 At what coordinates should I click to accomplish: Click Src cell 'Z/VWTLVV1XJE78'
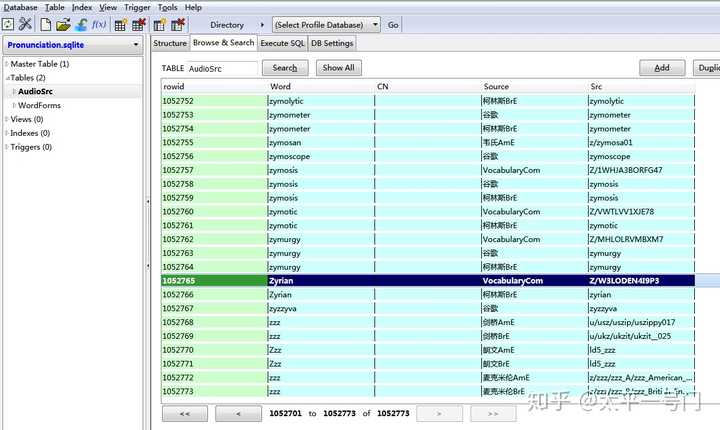point(641,212)
